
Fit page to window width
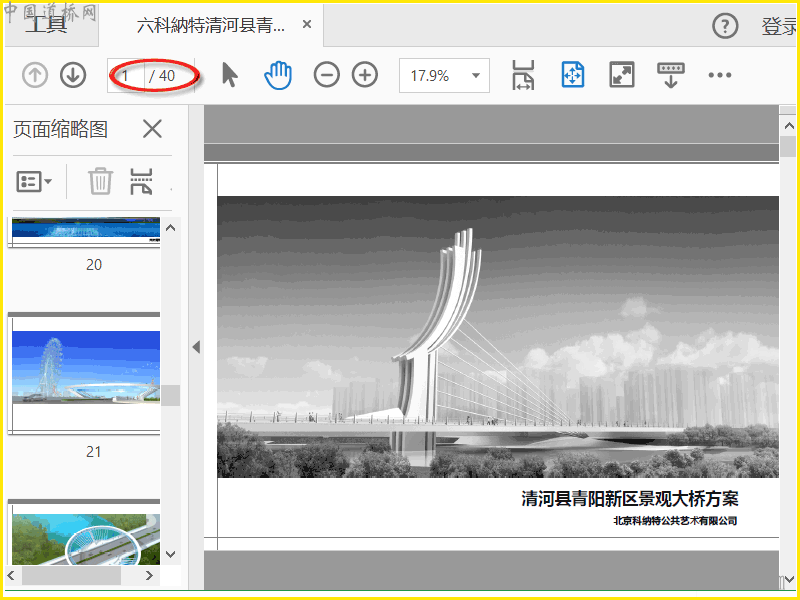click(523, 76)
